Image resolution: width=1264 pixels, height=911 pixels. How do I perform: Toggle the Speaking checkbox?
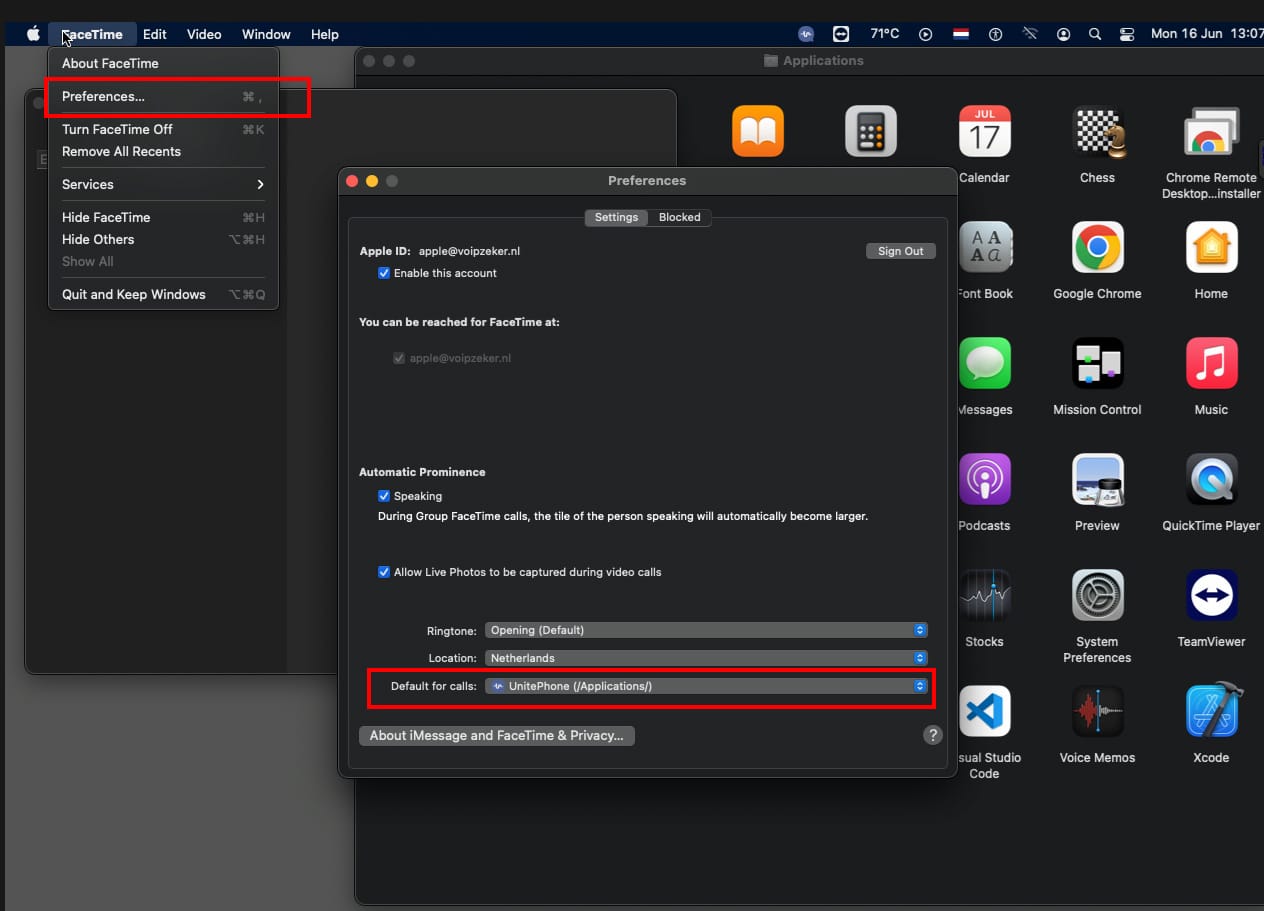tap(384, 496)
